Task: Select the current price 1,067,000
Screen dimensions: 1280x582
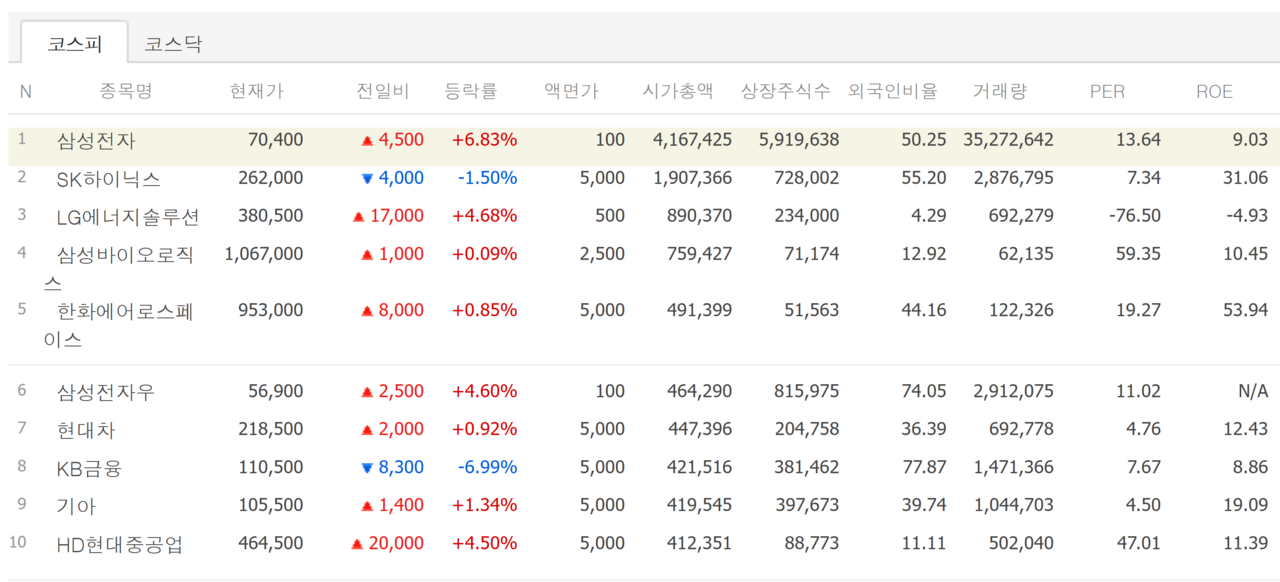Action: [264, 254]
